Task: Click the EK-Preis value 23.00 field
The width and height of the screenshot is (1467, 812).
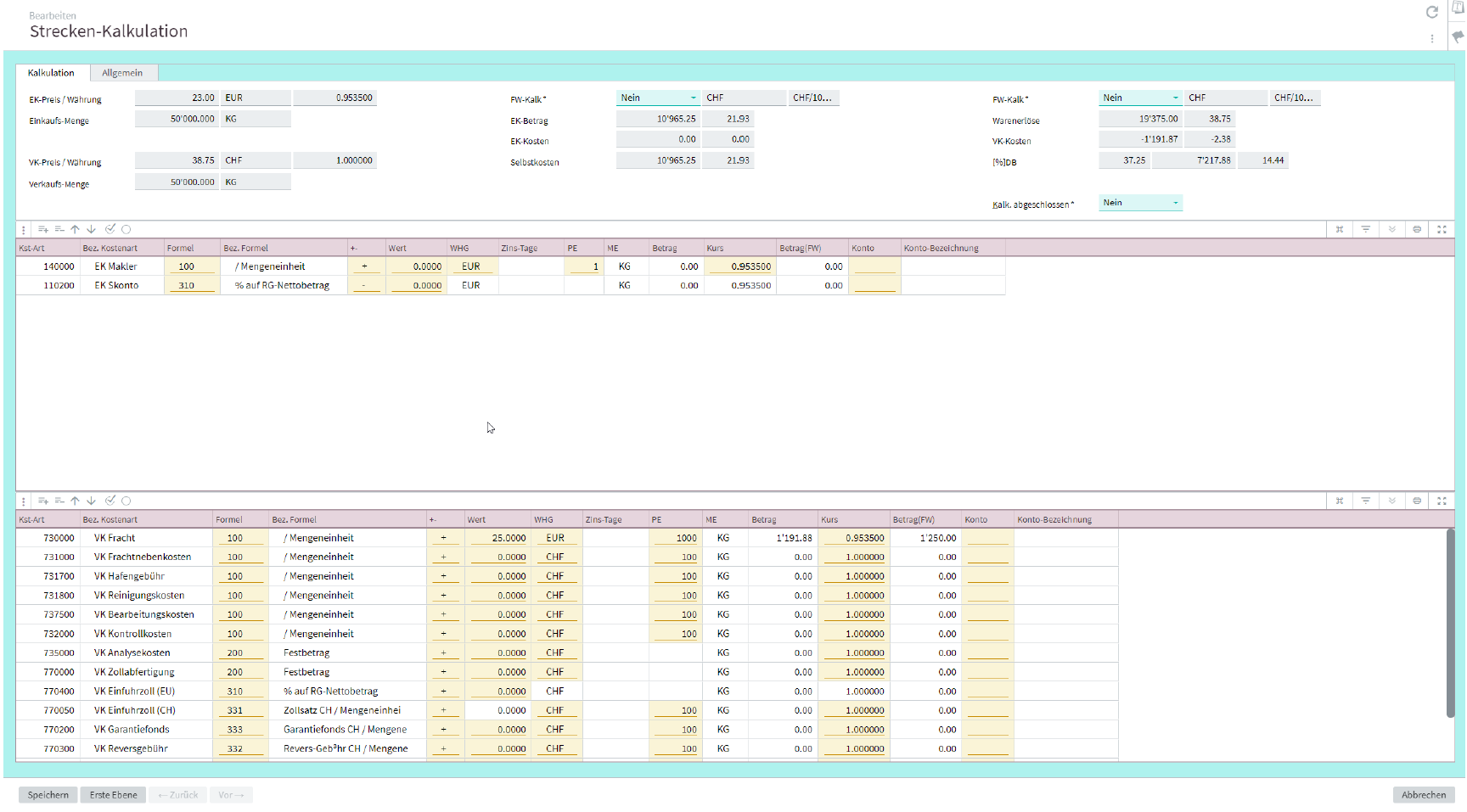Action: (177, 98)
